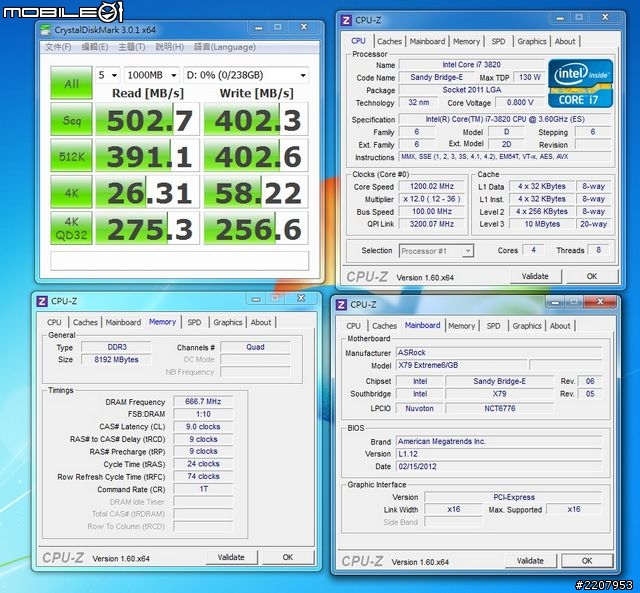Click the Seq write result 402.3
This screenshot has width=640, height=593.
point(256,120)
